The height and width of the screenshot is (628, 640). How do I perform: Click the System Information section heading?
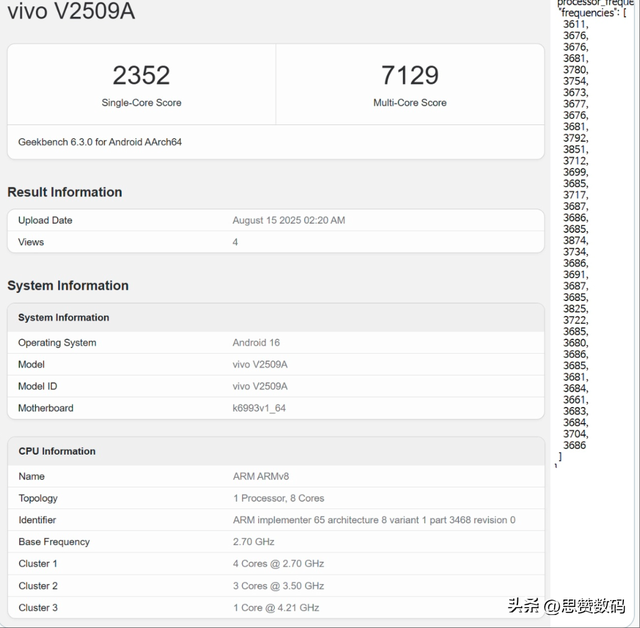(68, 286)
